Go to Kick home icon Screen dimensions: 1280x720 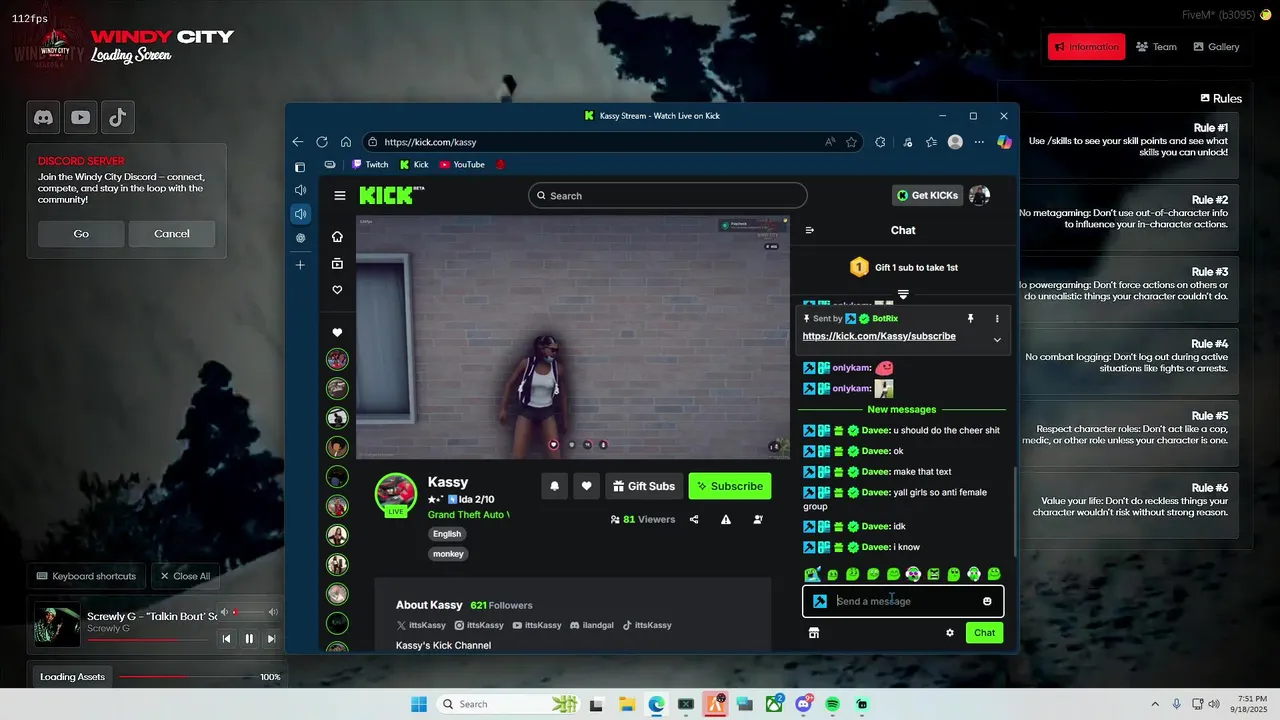pyautogui.click(x=337, y=237)
